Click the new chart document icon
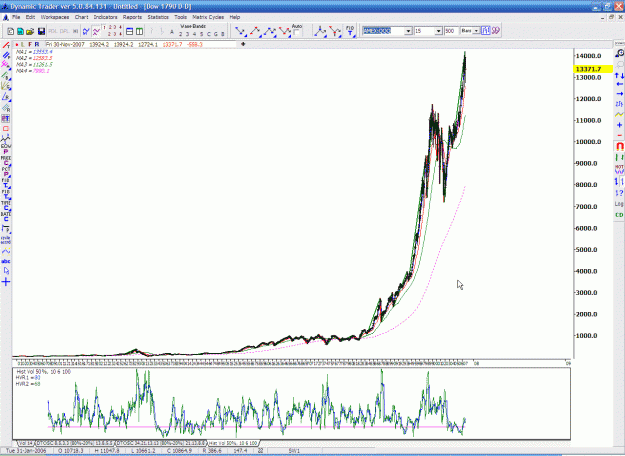The image size is (625, 456). click(x=11, y=31)
